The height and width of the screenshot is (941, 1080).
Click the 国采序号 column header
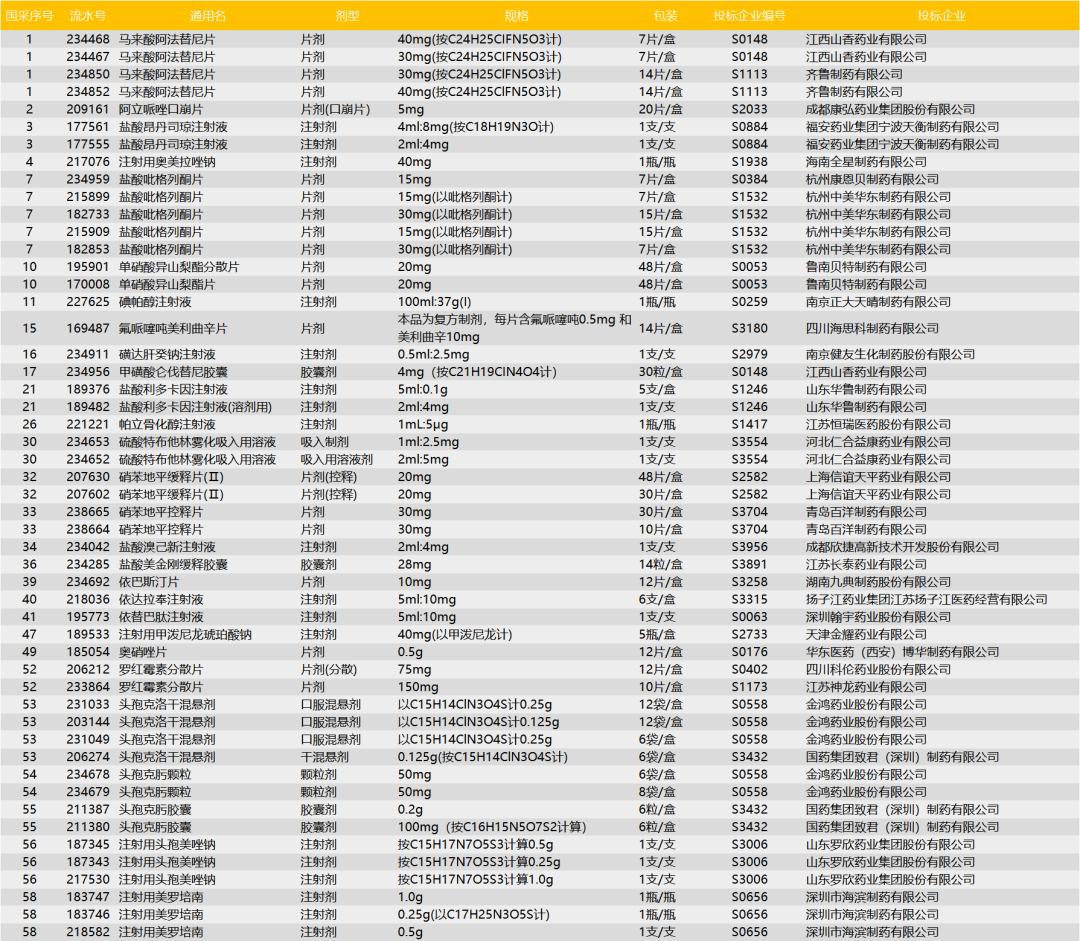[29, 16]
